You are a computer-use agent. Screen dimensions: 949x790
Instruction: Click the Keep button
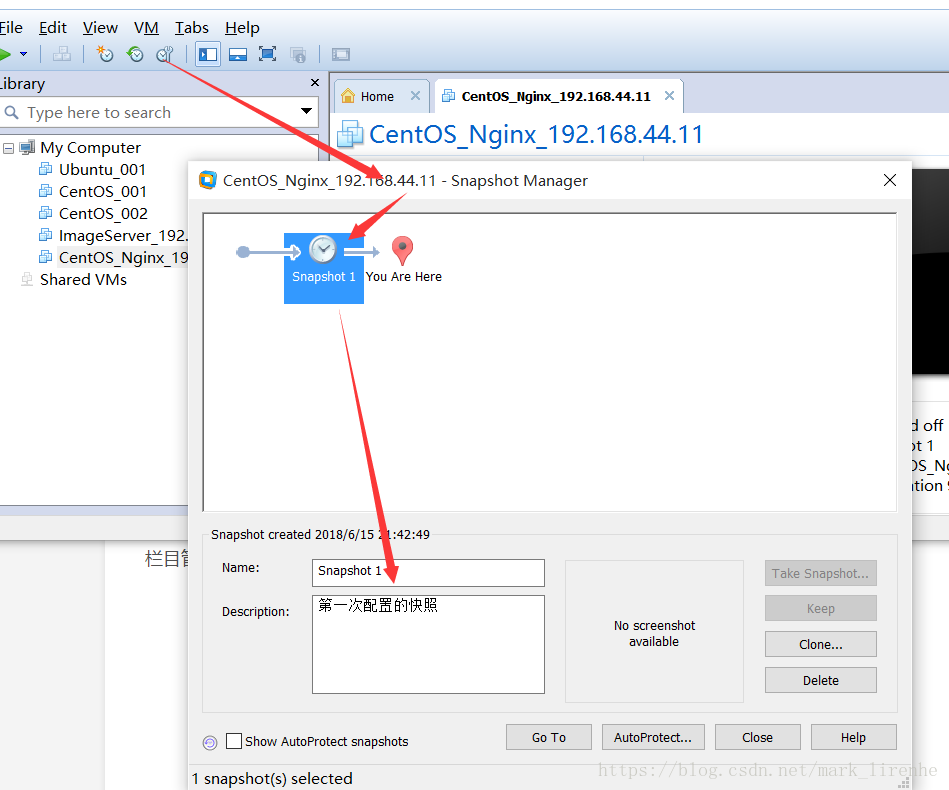tap(820, 608)
